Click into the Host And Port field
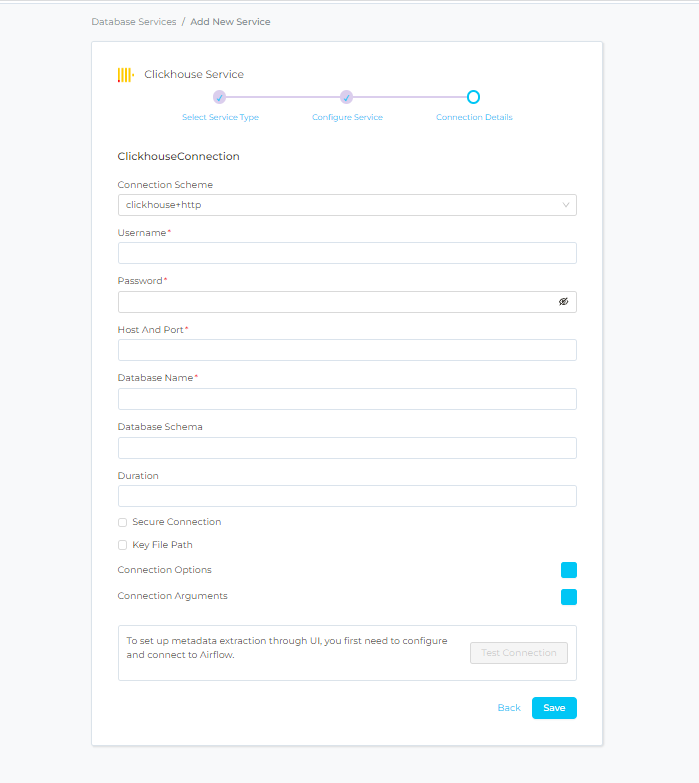The height and width of the screenshot is (783, 699). 347,350
